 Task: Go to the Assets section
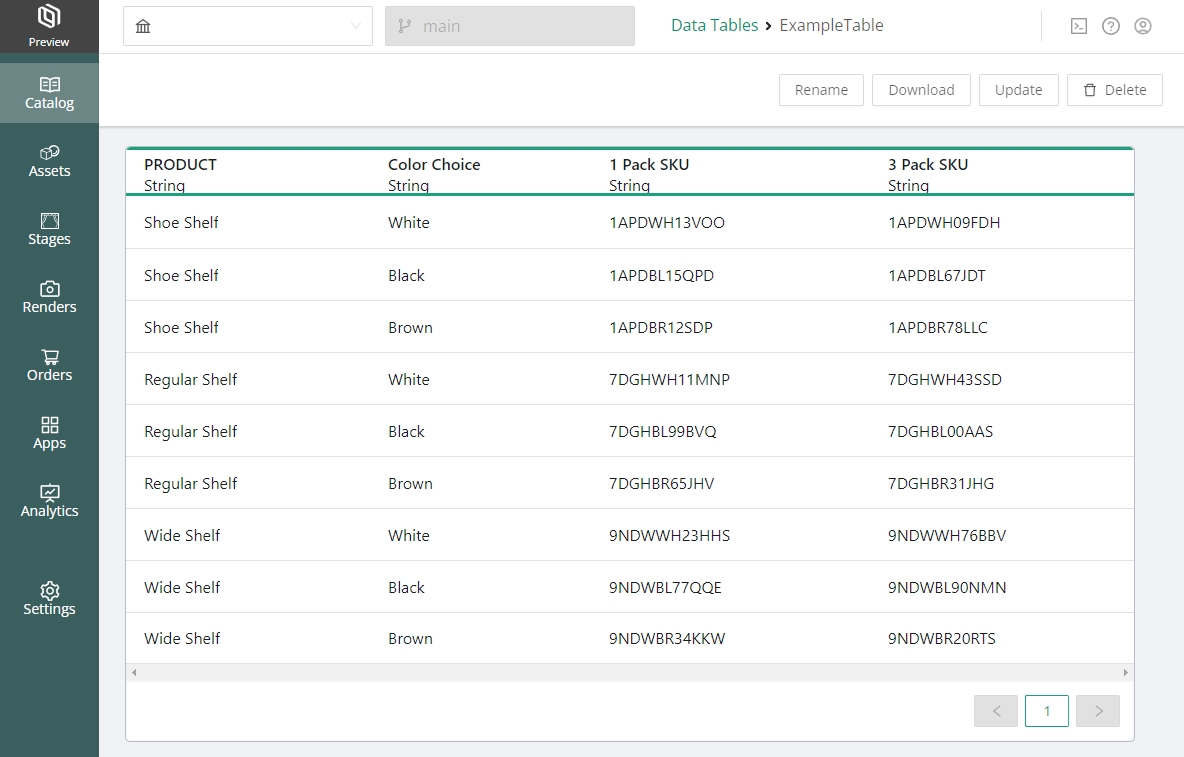coord(49,161)
